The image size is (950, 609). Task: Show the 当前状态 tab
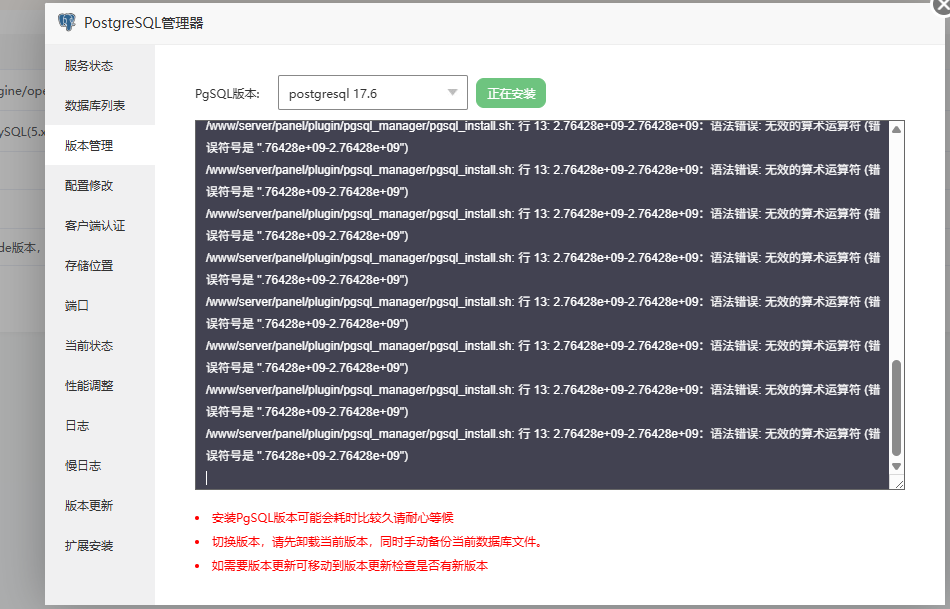click(100, 345)
